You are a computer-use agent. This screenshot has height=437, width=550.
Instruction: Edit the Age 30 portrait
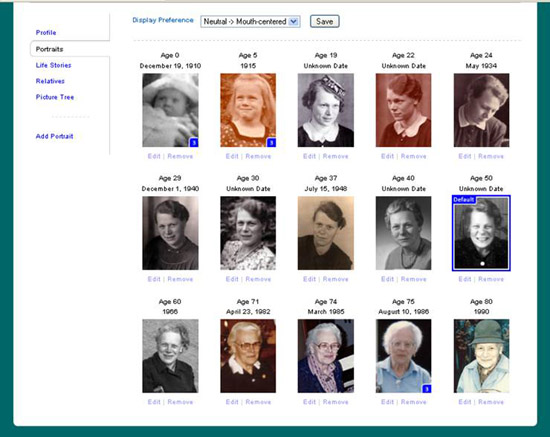click(x=232, y=279)
